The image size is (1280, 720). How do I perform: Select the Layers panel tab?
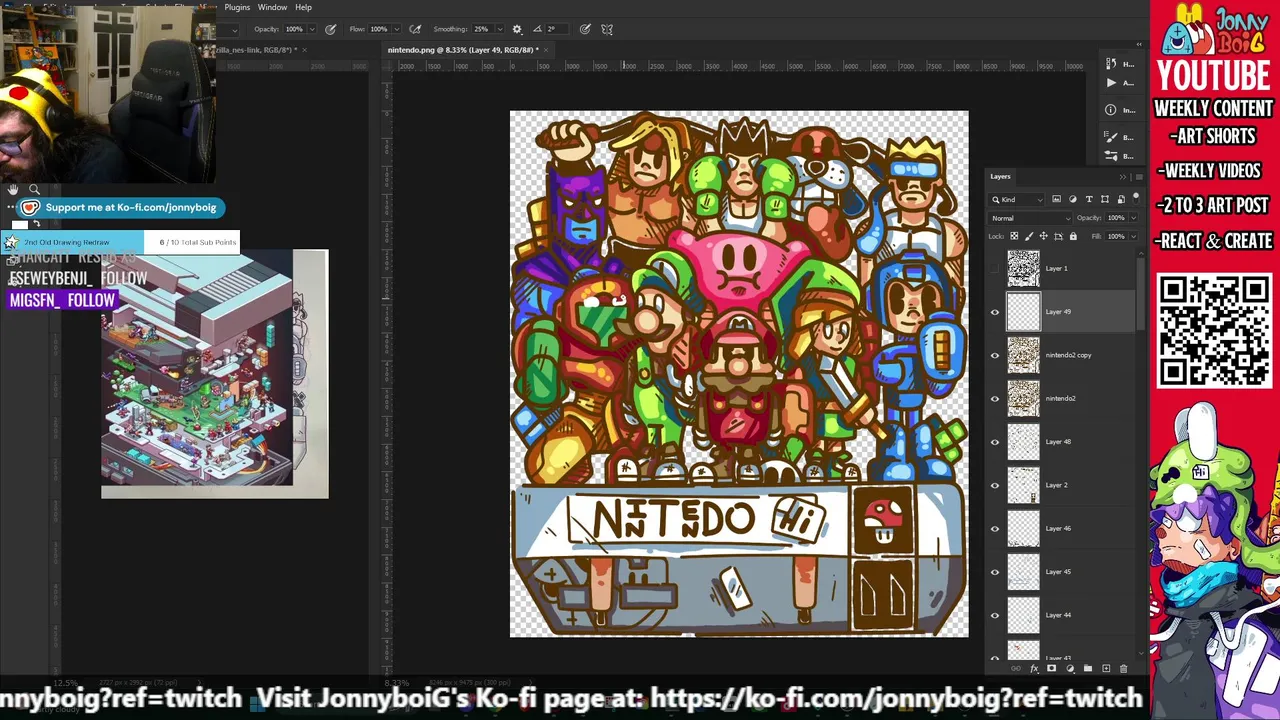coord(1000,177)
